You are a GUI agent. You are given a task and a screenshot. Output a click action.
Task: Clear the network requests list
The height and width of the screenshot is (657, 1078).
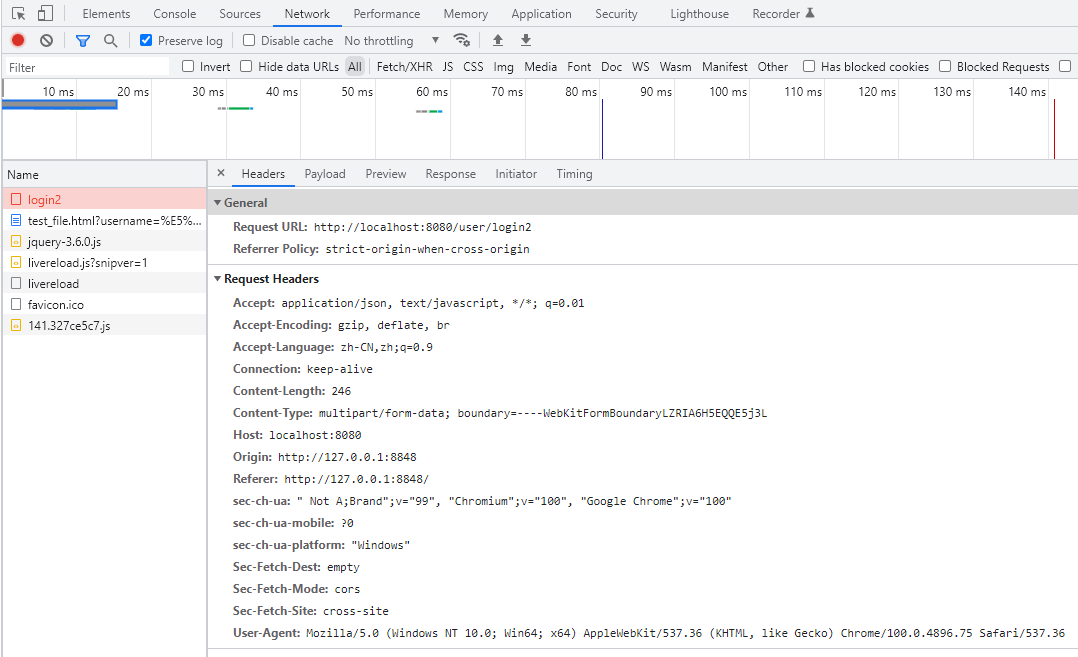(x=45, y=40)
